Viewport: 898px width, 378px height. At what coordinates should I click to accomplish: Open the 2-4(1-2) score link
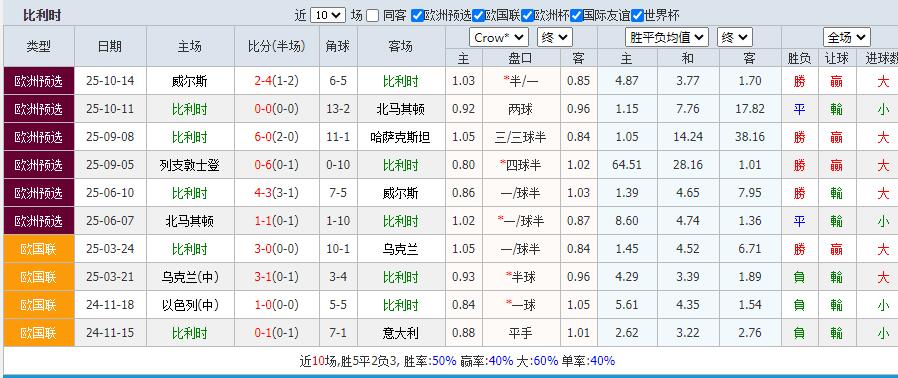277,81
